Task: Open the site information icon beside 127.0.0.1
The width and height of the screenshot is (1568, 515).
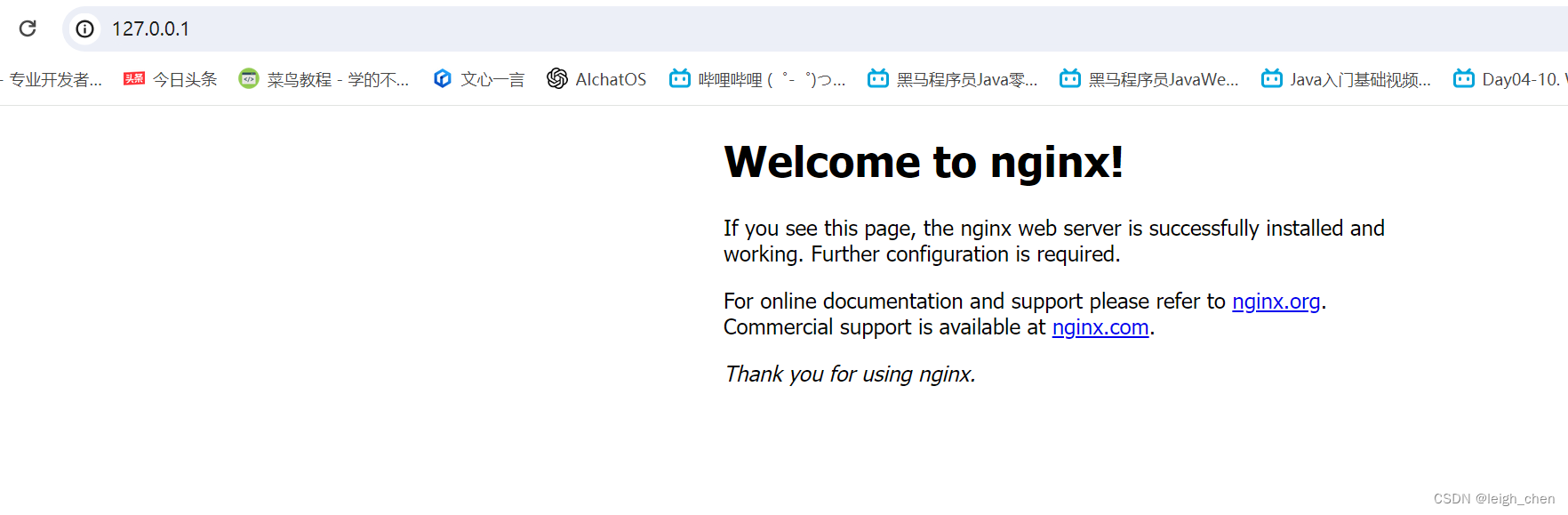Action: point(84,29)
